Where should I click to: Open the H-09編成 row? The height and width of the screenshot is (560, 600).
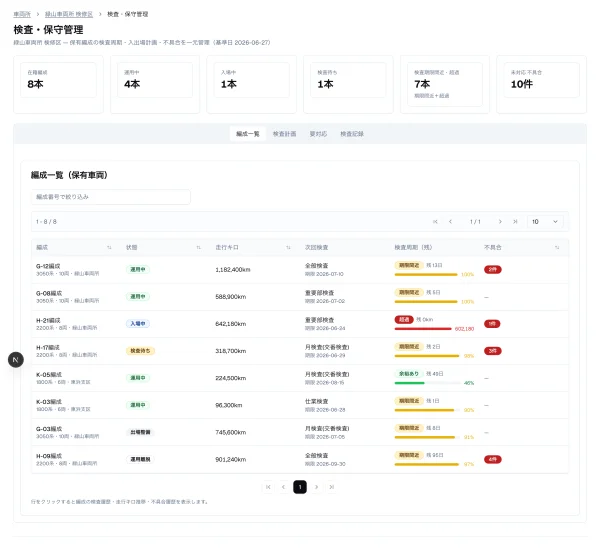300,459
